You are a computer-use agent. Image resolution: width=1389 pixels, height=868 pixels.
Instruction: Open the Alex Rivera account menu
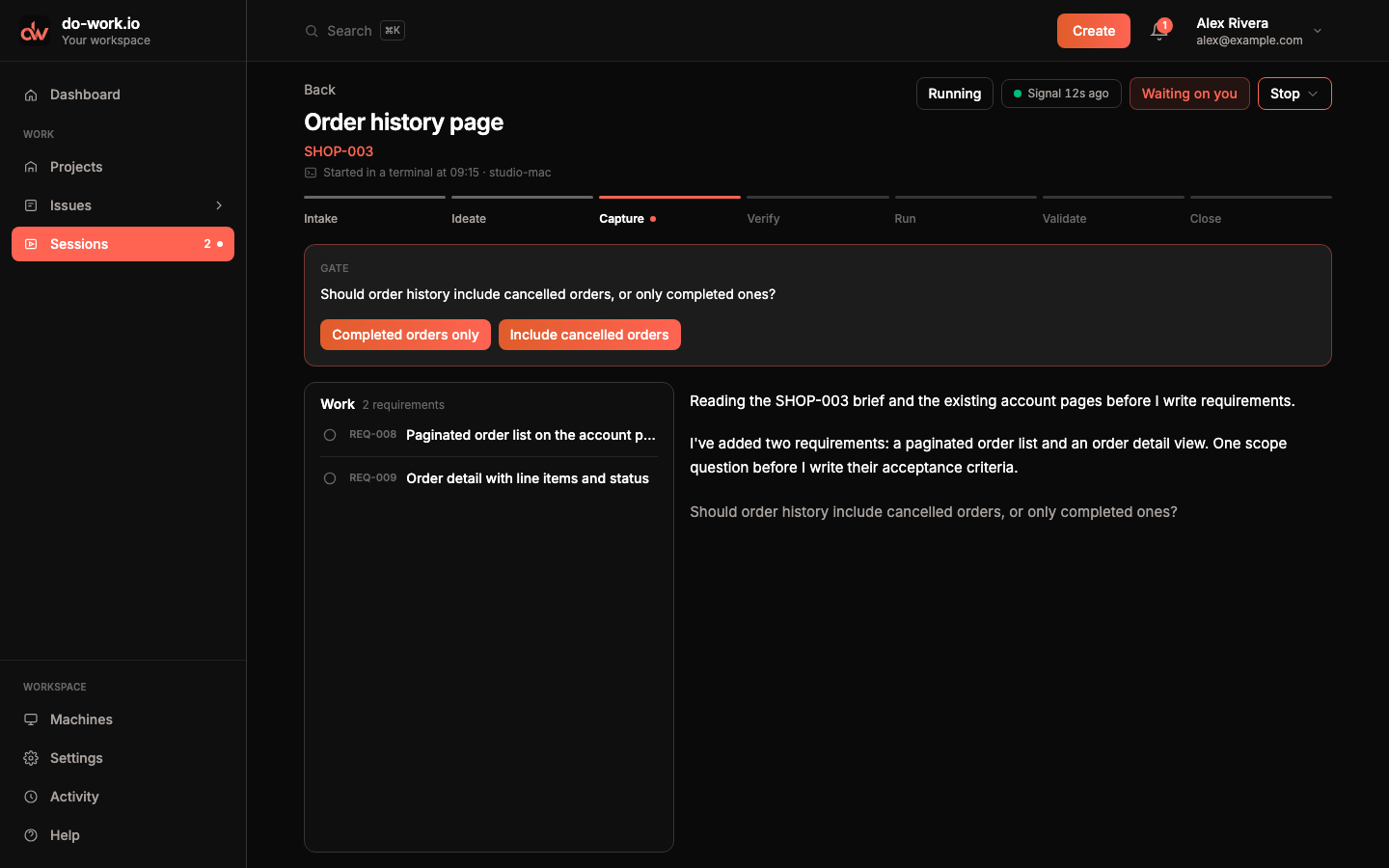coord(1260,31)
